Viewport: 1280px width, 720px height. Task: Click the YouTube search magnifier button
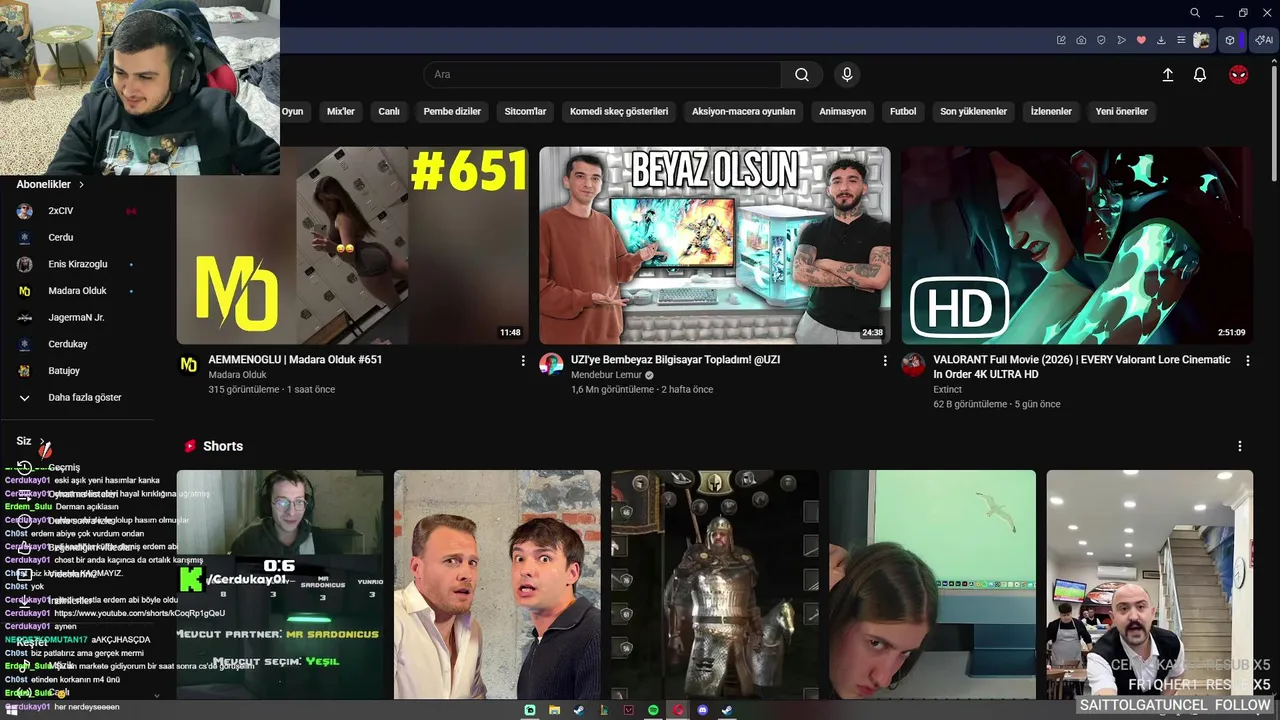[x=802, y=75]
